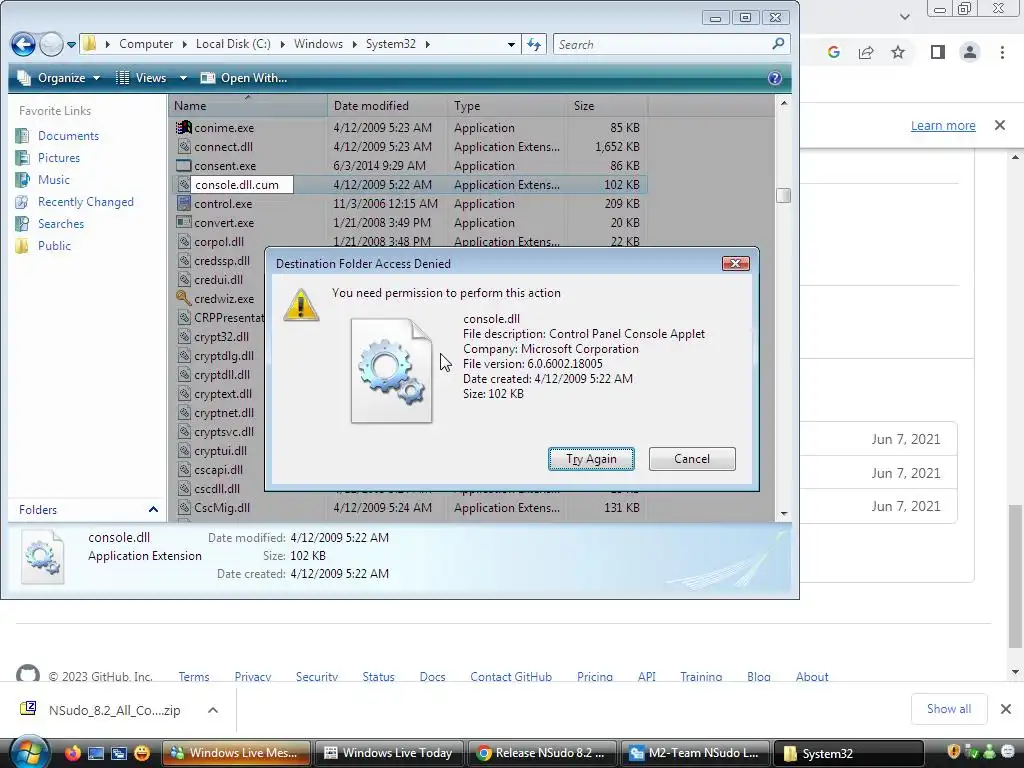1024x768 pixels.
Task: Launch Firefox from the quick launch bar
Action: (x=72, y=753)
